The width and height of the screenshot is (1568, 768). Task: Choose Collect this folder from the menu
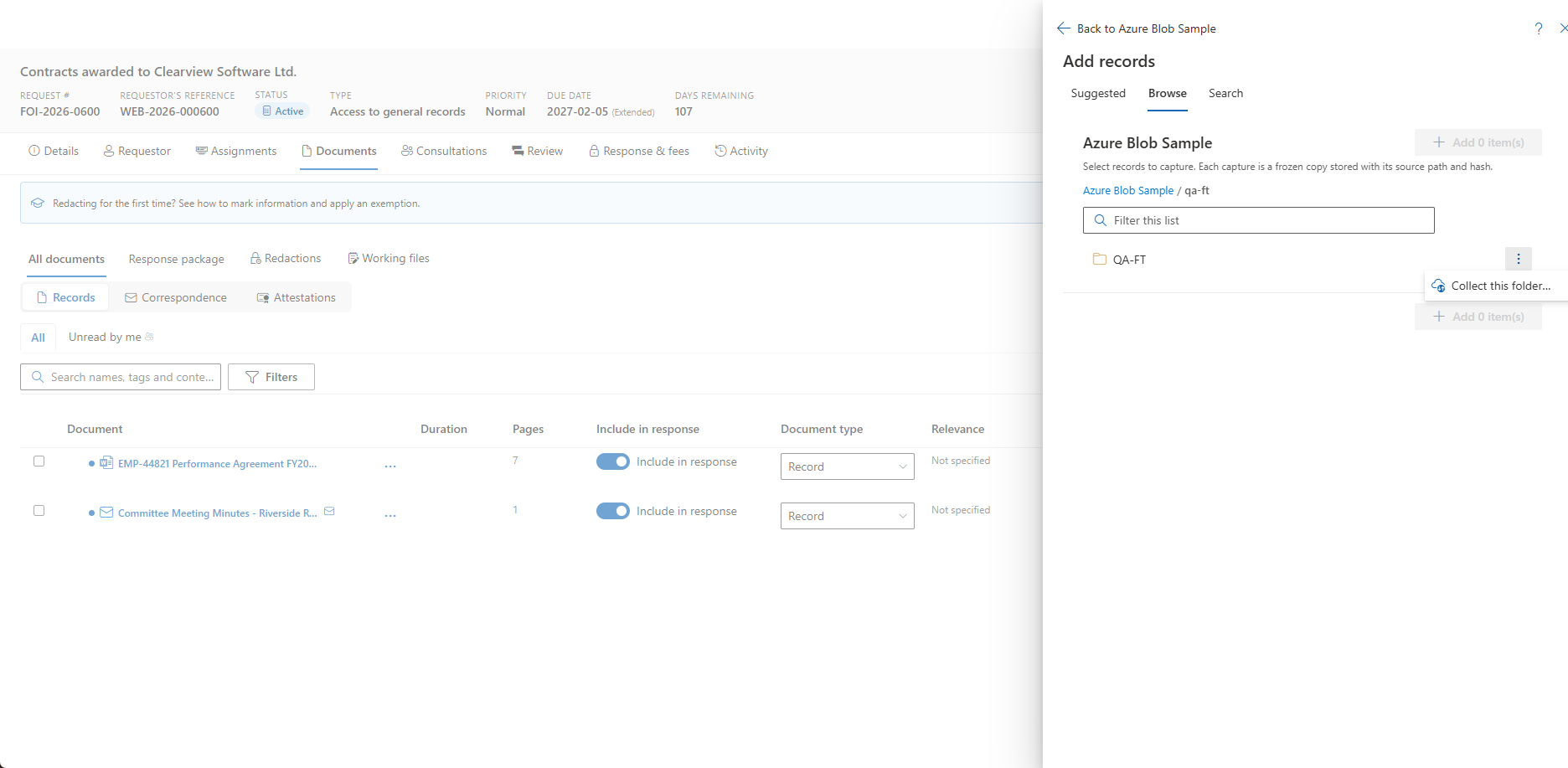point(1492,286)
